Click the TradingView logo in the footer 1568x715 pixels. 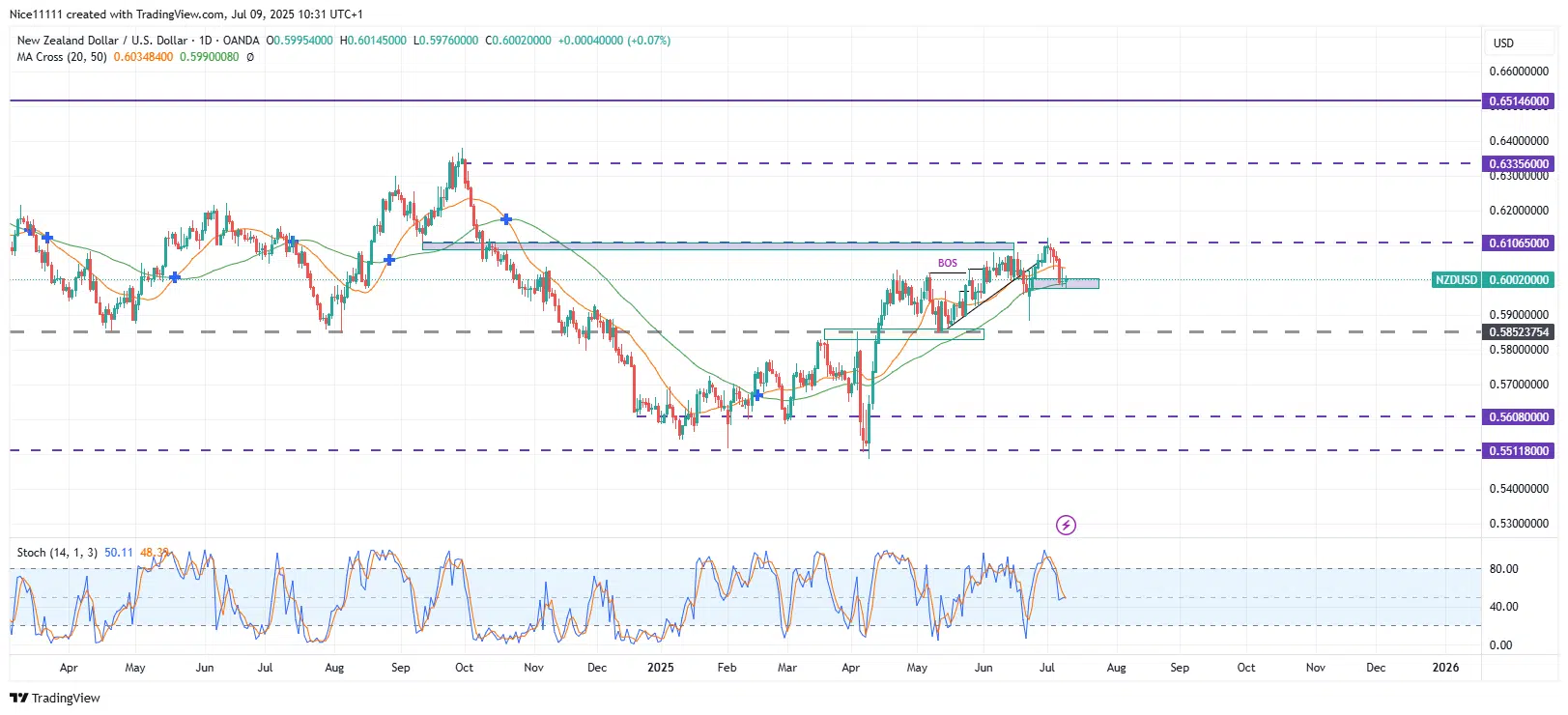coord(55,698)
